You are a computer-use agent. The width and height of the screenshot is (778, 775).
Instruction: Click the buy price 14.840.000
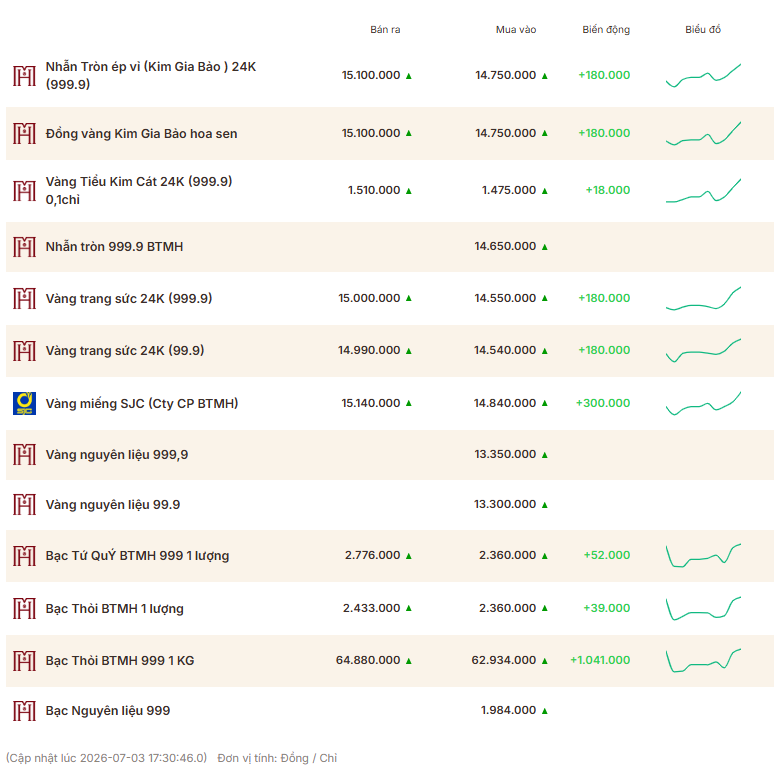point(505,403)
